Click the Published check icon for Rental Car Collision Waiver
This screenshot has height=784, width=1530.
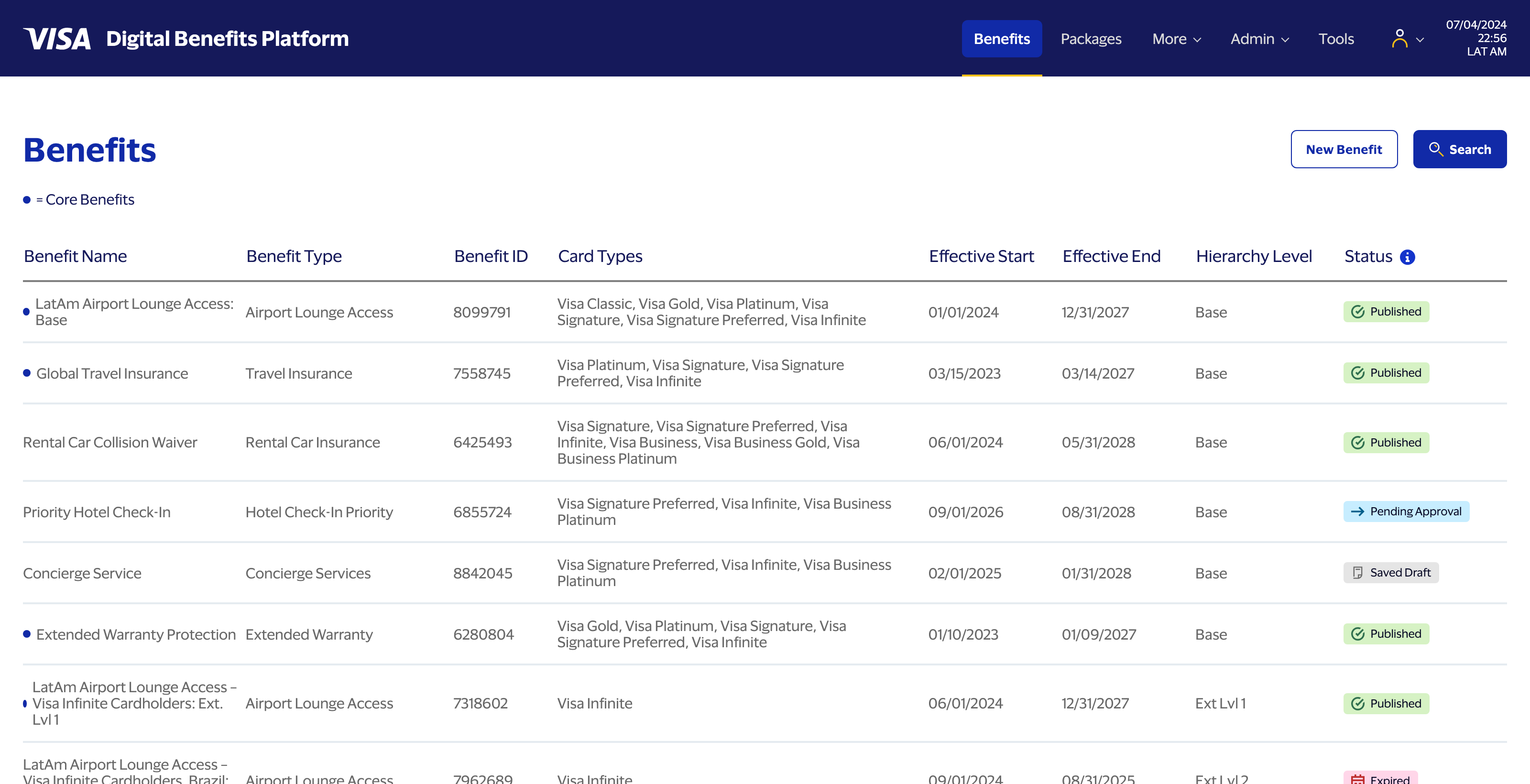(1358, 443)
